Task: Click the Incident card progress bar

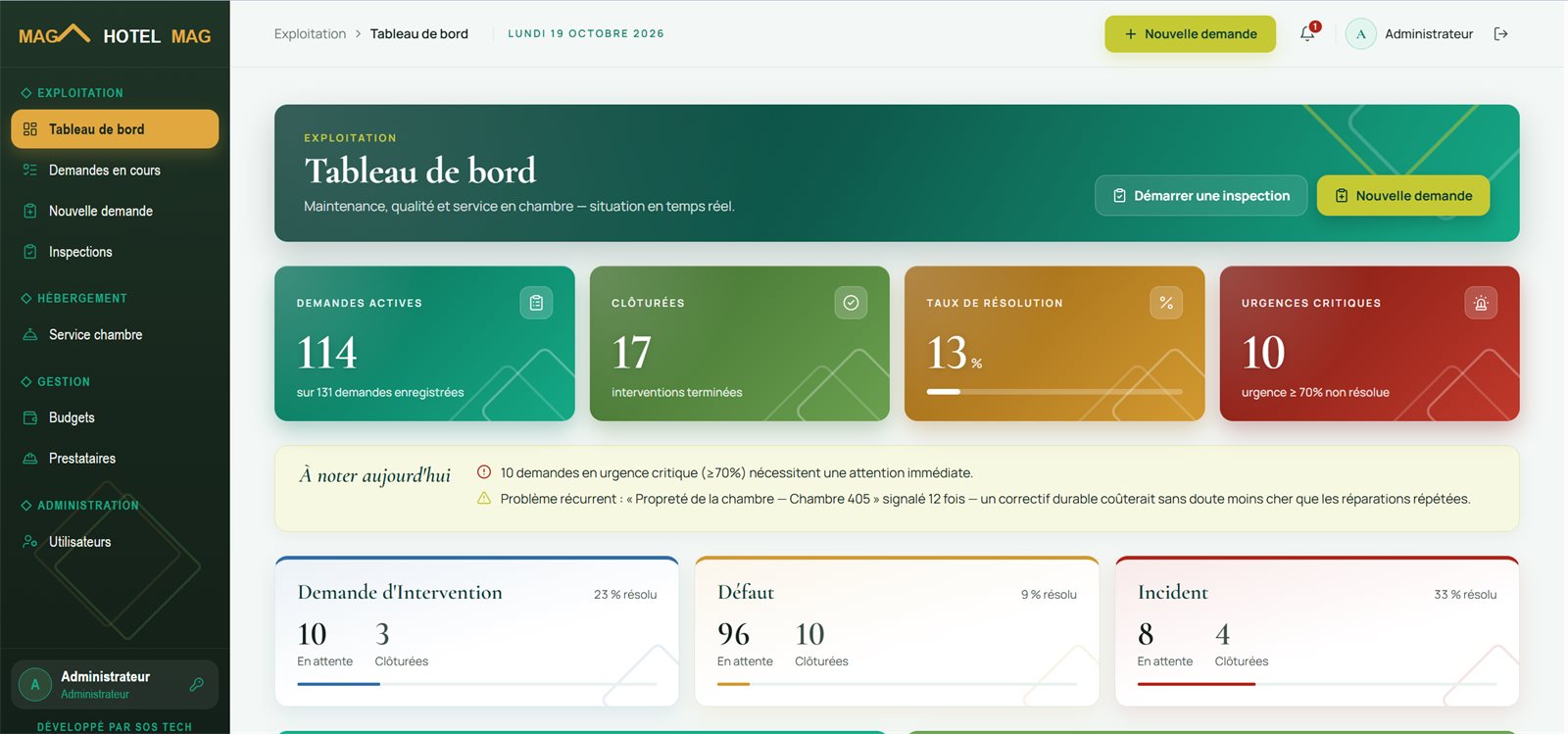Action: click(1316, 684)
